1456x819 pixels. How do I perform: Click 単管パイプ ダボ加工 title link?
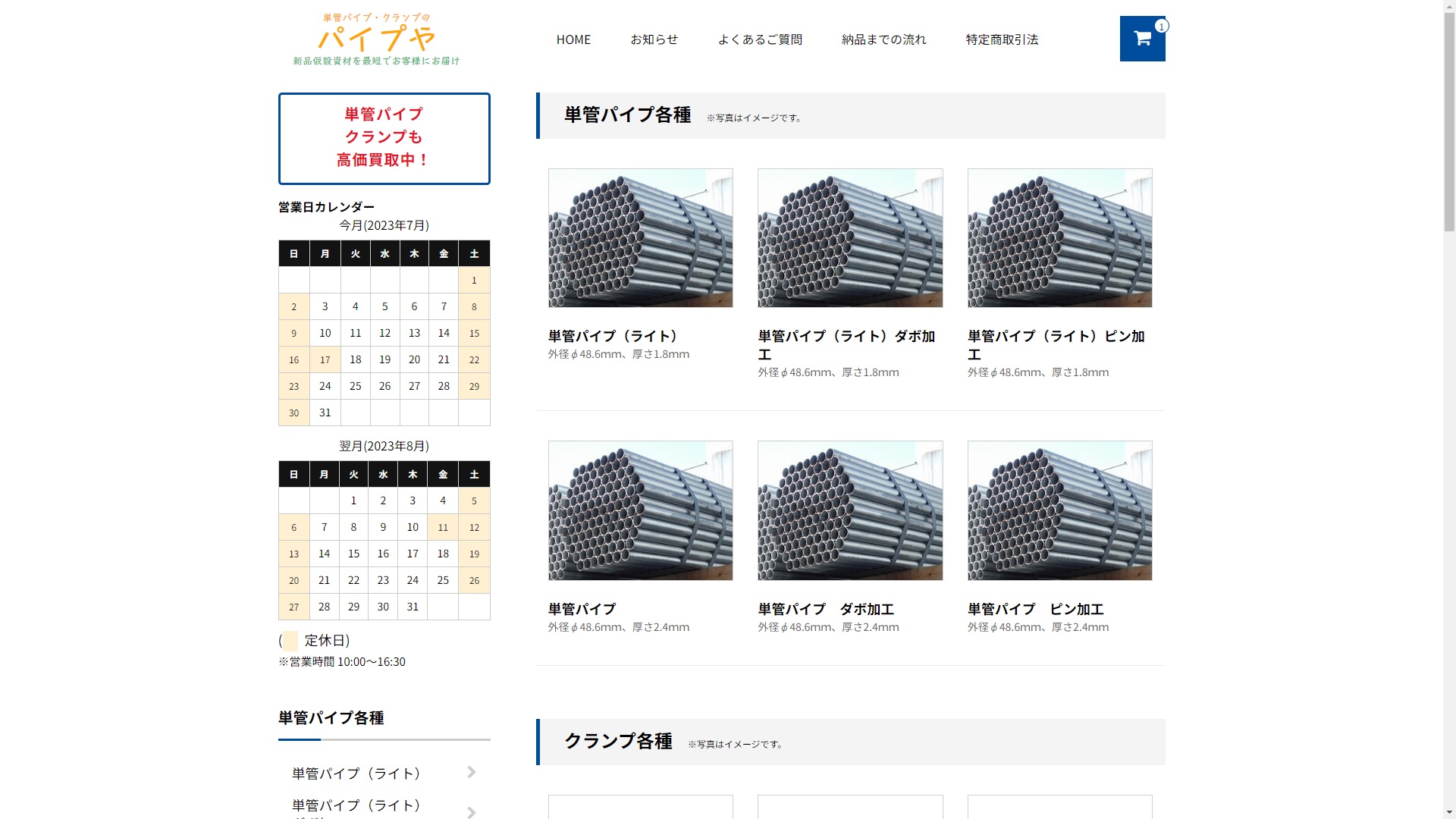[x=825, y=609]
